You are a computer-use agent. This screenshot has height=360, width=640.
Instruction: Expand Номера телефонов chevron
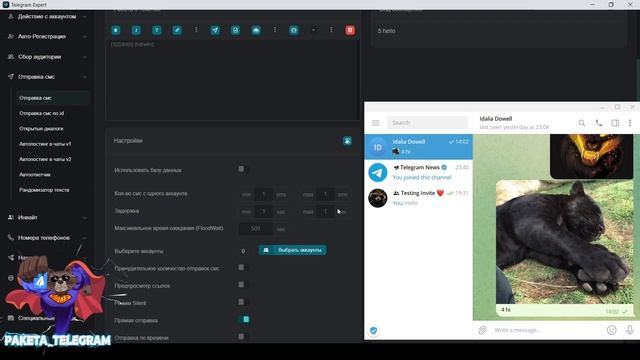pos(84,238)
